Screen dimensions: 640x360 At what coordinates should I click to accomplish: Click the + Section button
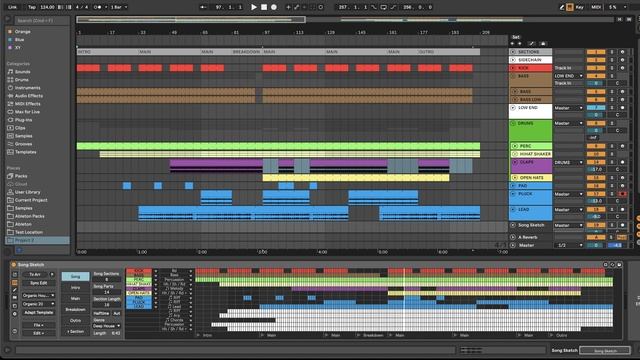(x=76, y=331)
